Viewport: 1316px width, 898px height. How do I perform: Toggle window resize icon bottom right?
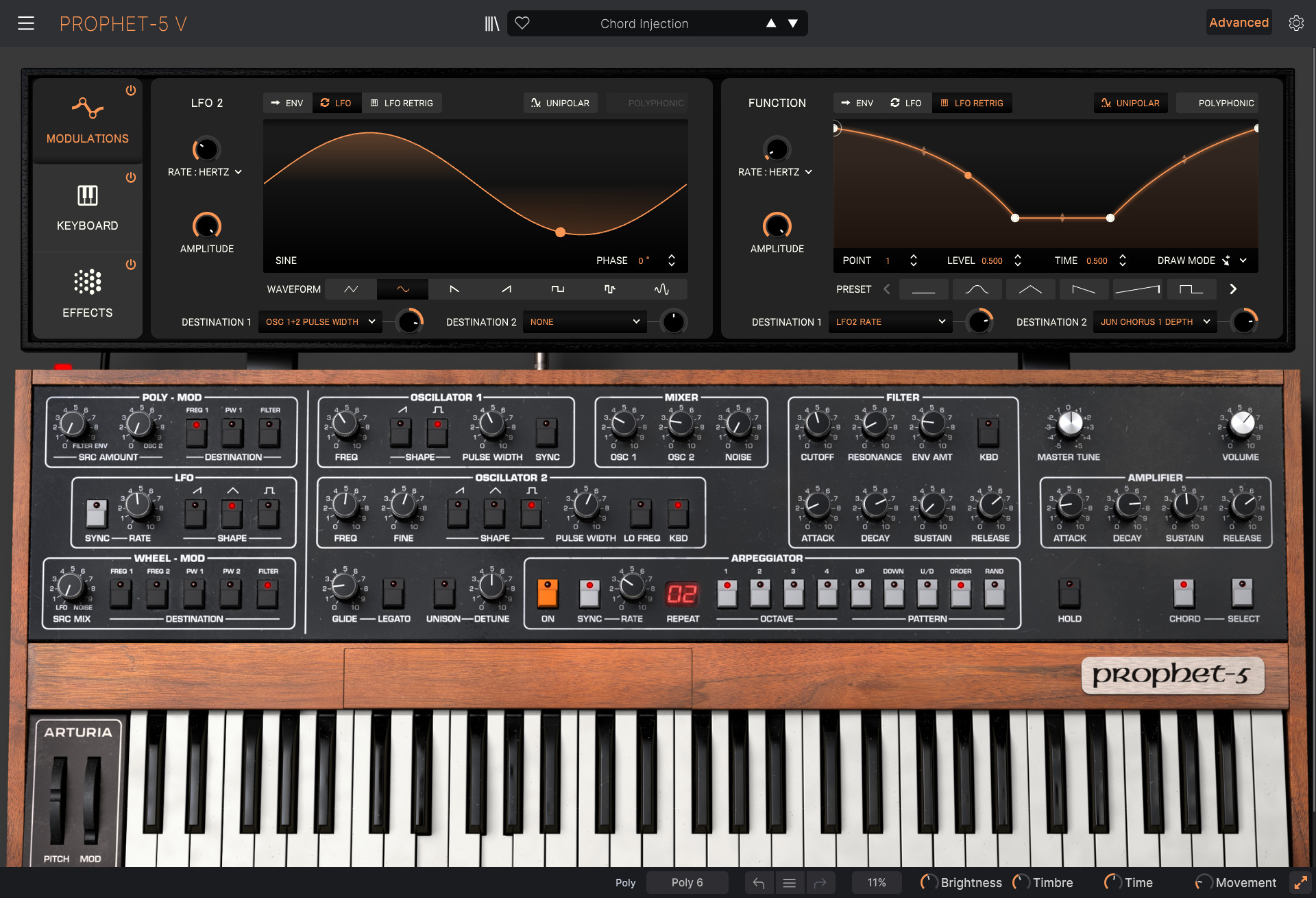click(1300, 883)
